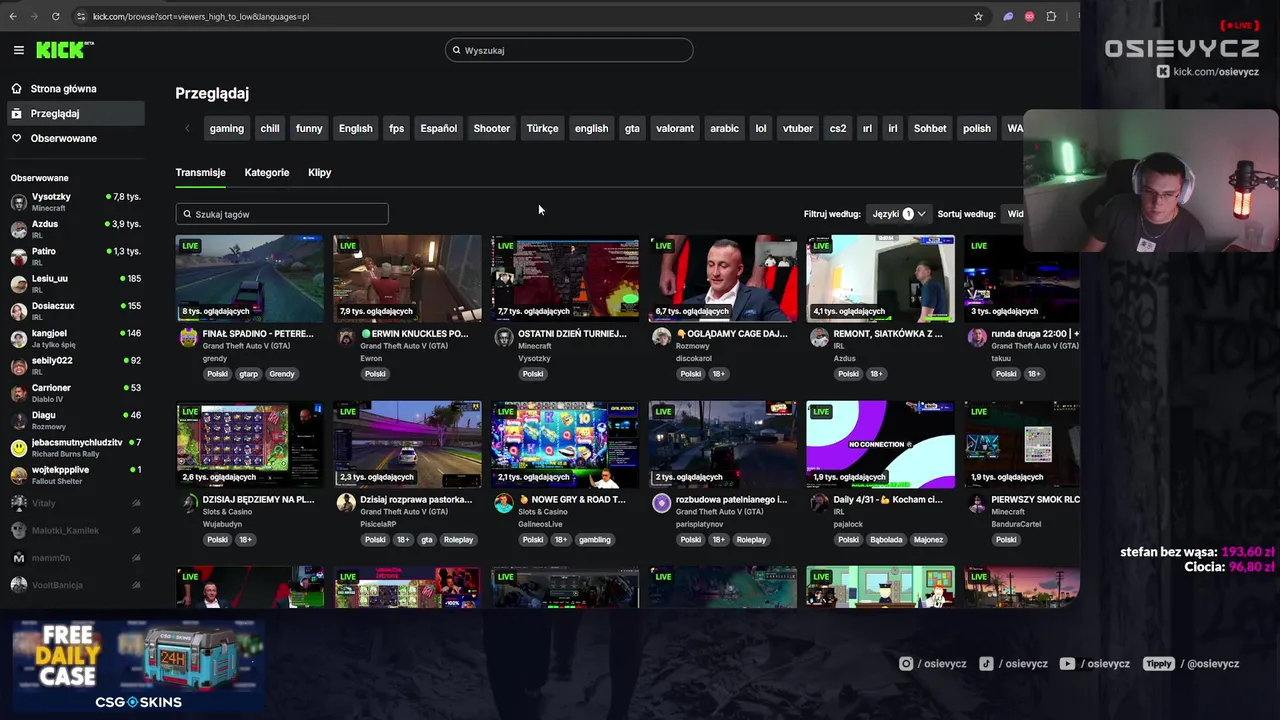The width and height of the screenshot is (1280, 720).
Task: Go back with browser back arrow
Action: (13, 16)
